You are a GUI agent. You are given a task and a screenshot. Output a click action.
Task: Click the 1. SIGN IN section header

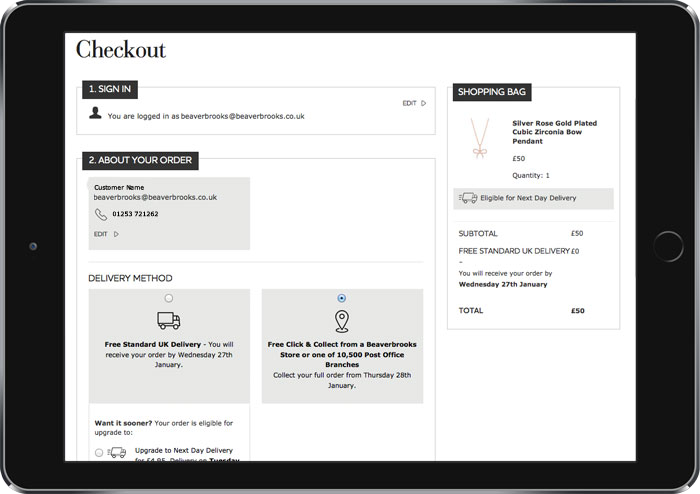tap(110, 89)
